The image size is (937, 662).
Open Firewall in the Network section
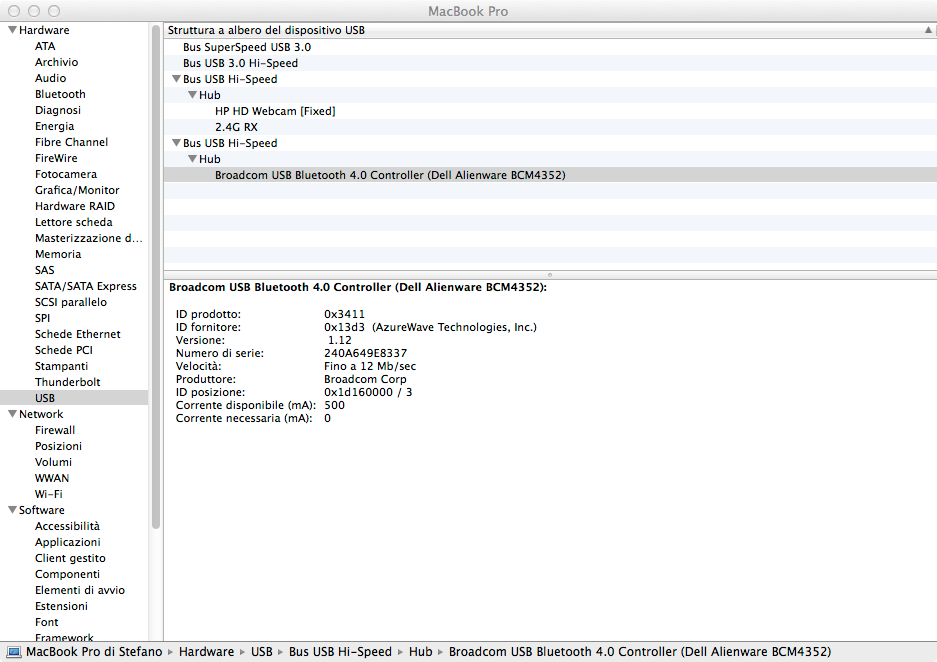(55, 430)
